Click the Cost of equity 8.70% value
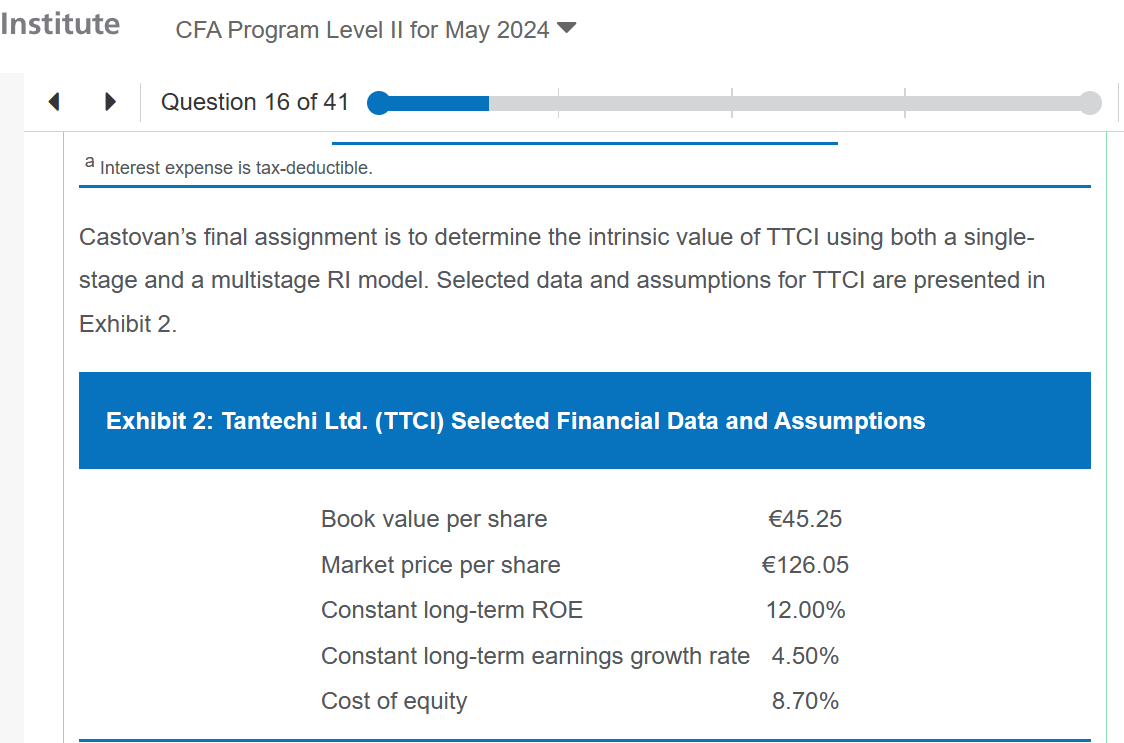This screenshot has height=743, width=1124. 805,701
